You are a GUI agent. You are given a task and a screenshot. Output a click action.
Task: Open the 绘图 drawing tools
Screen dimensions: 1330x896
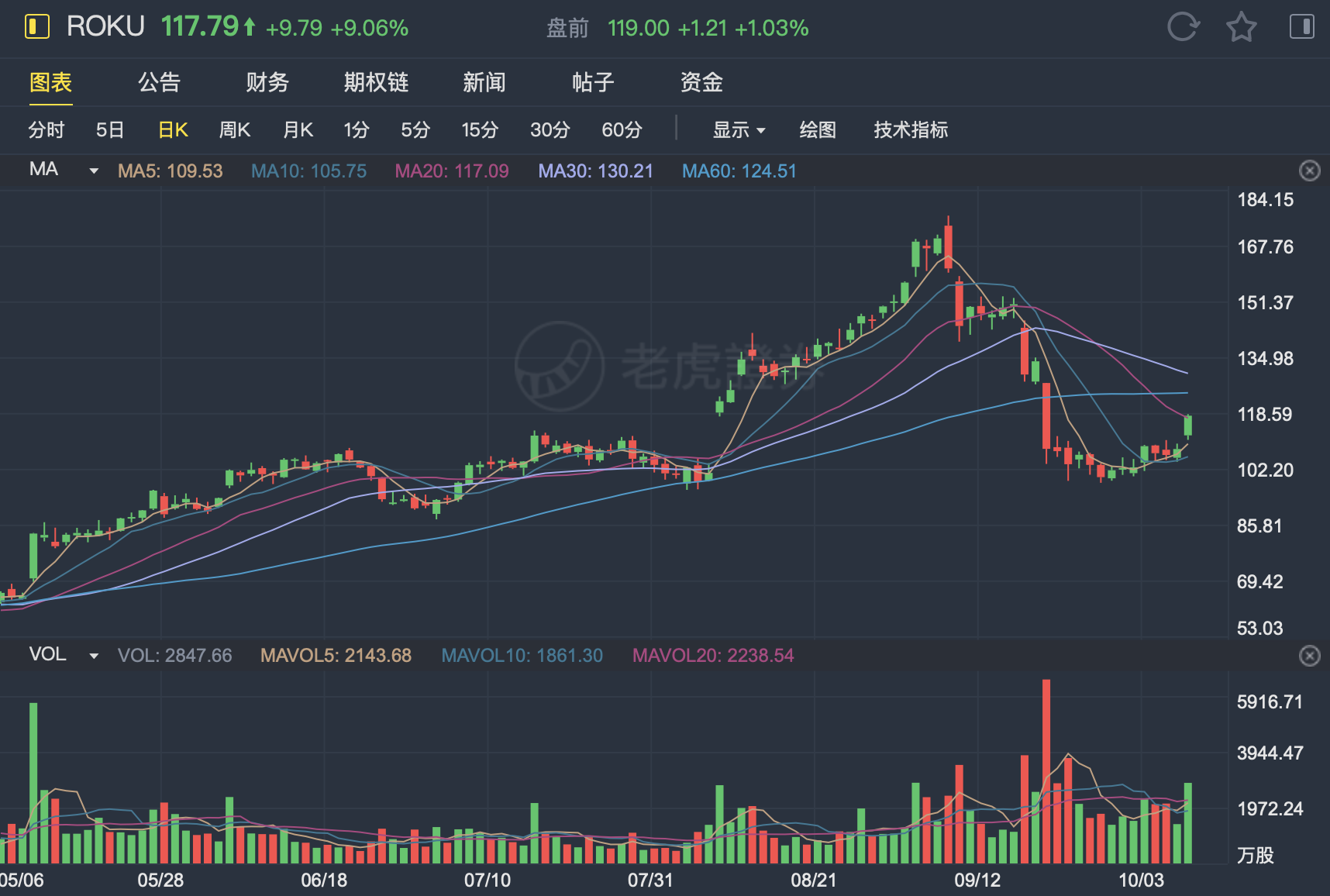(818, 130)
